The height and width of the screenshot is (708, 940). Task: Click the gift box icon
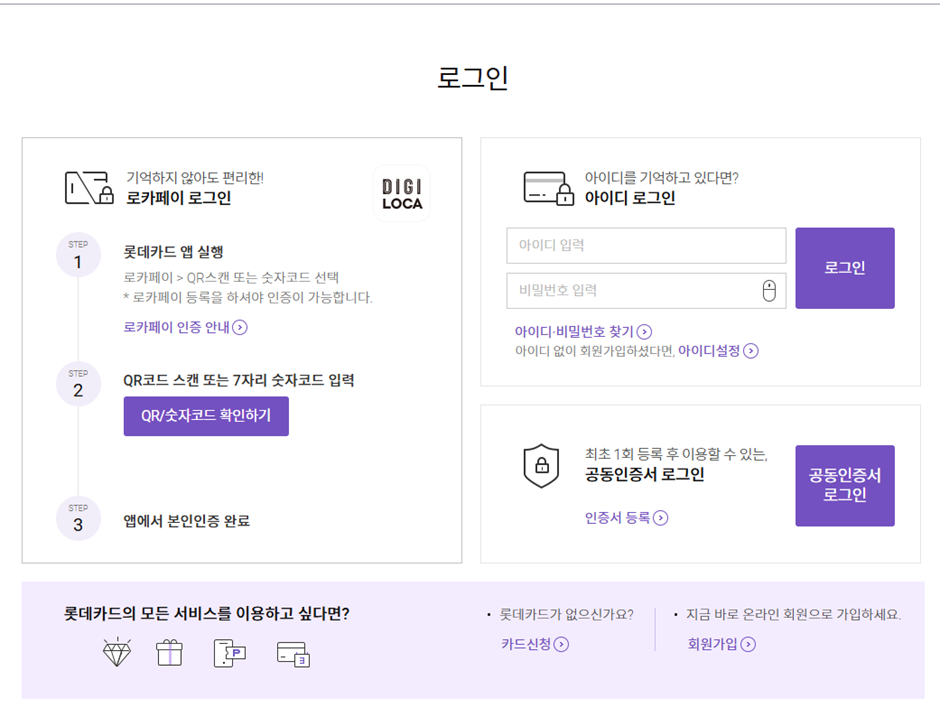click(x=170, y=652)
